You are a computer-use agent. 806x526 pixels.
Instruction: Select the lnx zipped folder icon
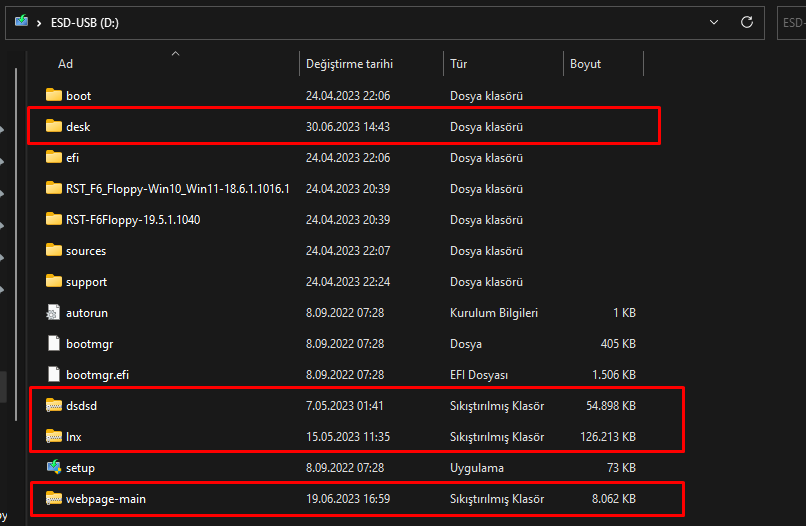pos(54,437)
